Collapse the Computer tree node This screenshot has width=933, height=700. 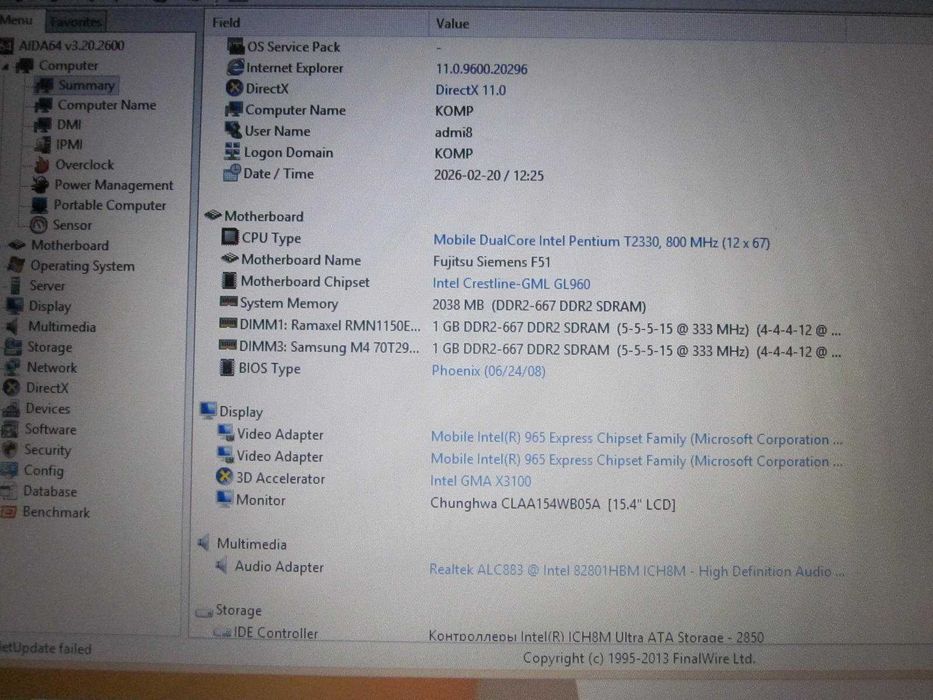pyautogui.click(x=5, y=66)
